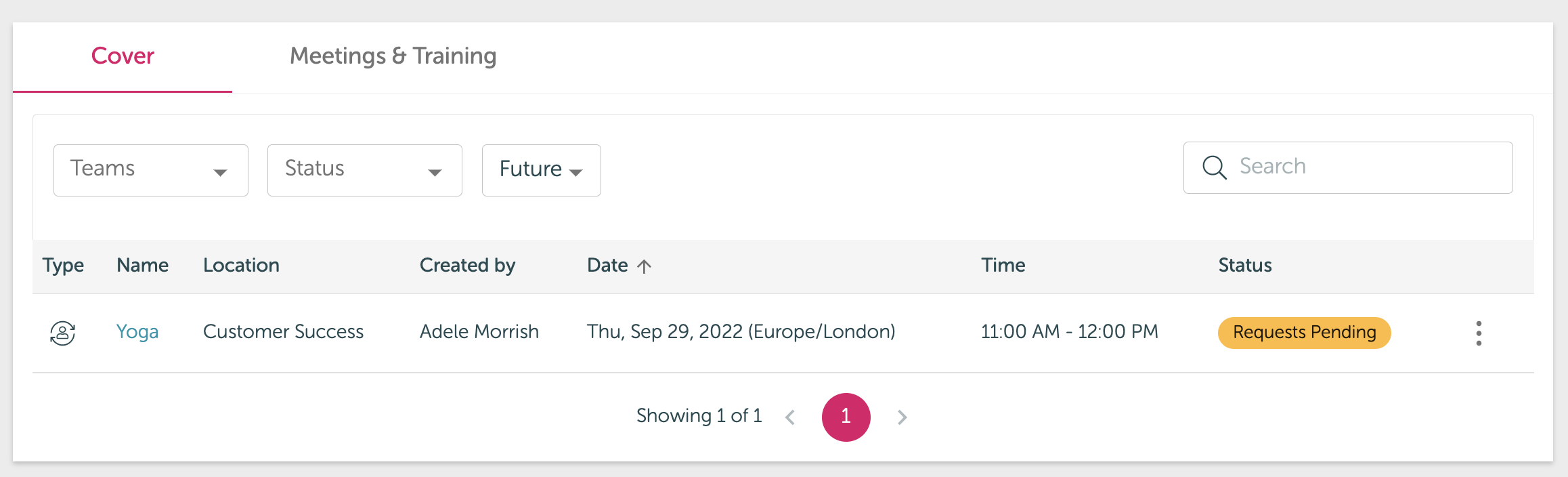The height and width of the screenshot is (477, 1568).
Task: Select page 1 pagination button
Action: (846, 417)
